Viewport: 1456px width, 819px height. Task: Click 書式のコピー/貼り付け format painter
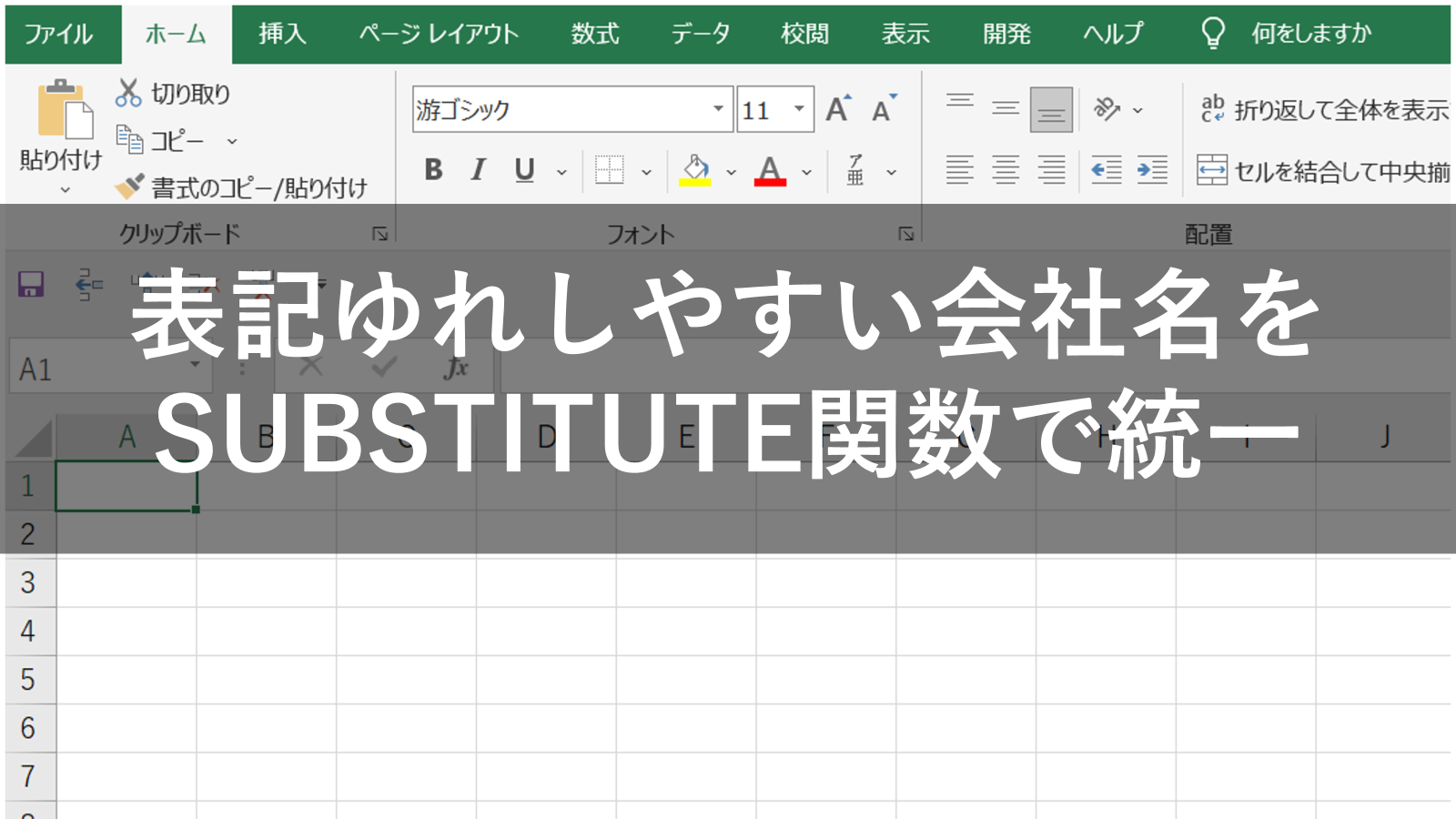point(241,187)
